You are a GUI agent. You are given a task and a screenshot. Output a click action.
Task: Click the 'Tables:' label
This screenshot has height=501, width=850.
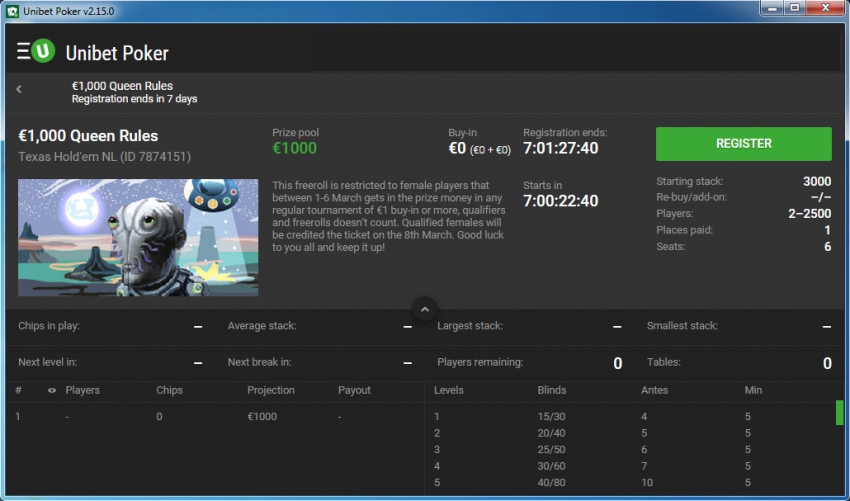click(664, 362)
